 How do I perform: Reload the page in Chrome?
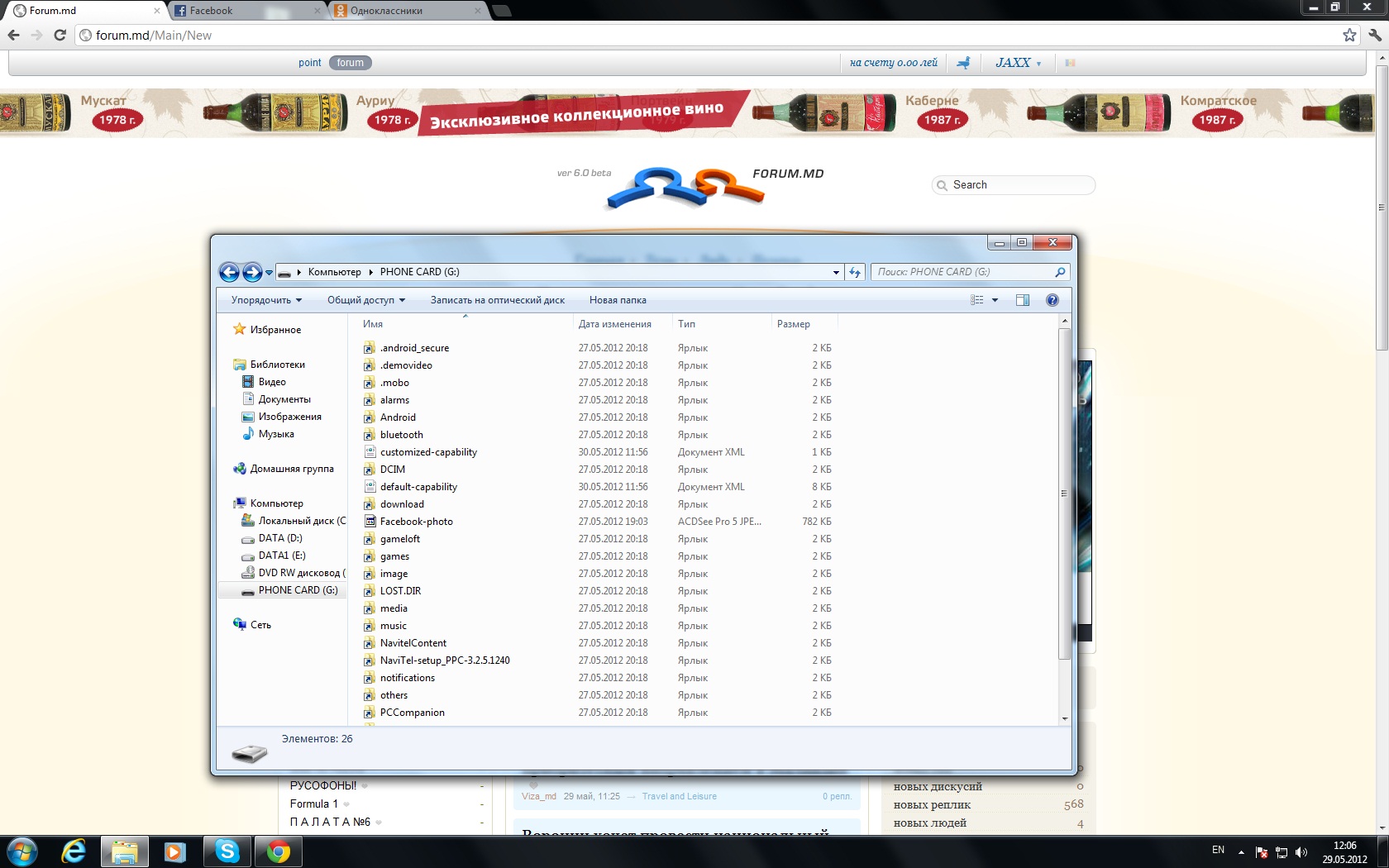click(x=60, y=35)
